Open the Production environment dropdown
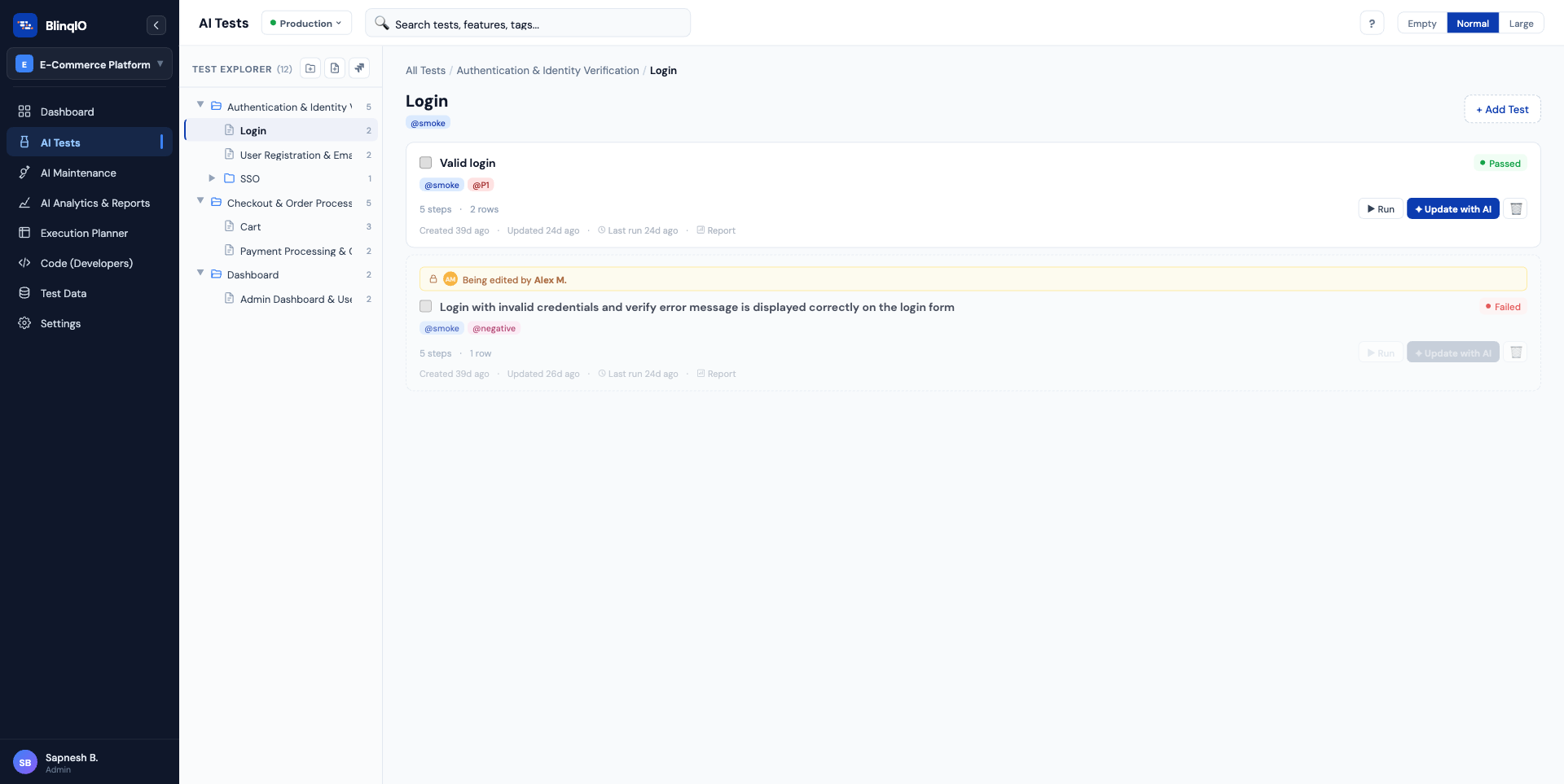 [306, 23]
